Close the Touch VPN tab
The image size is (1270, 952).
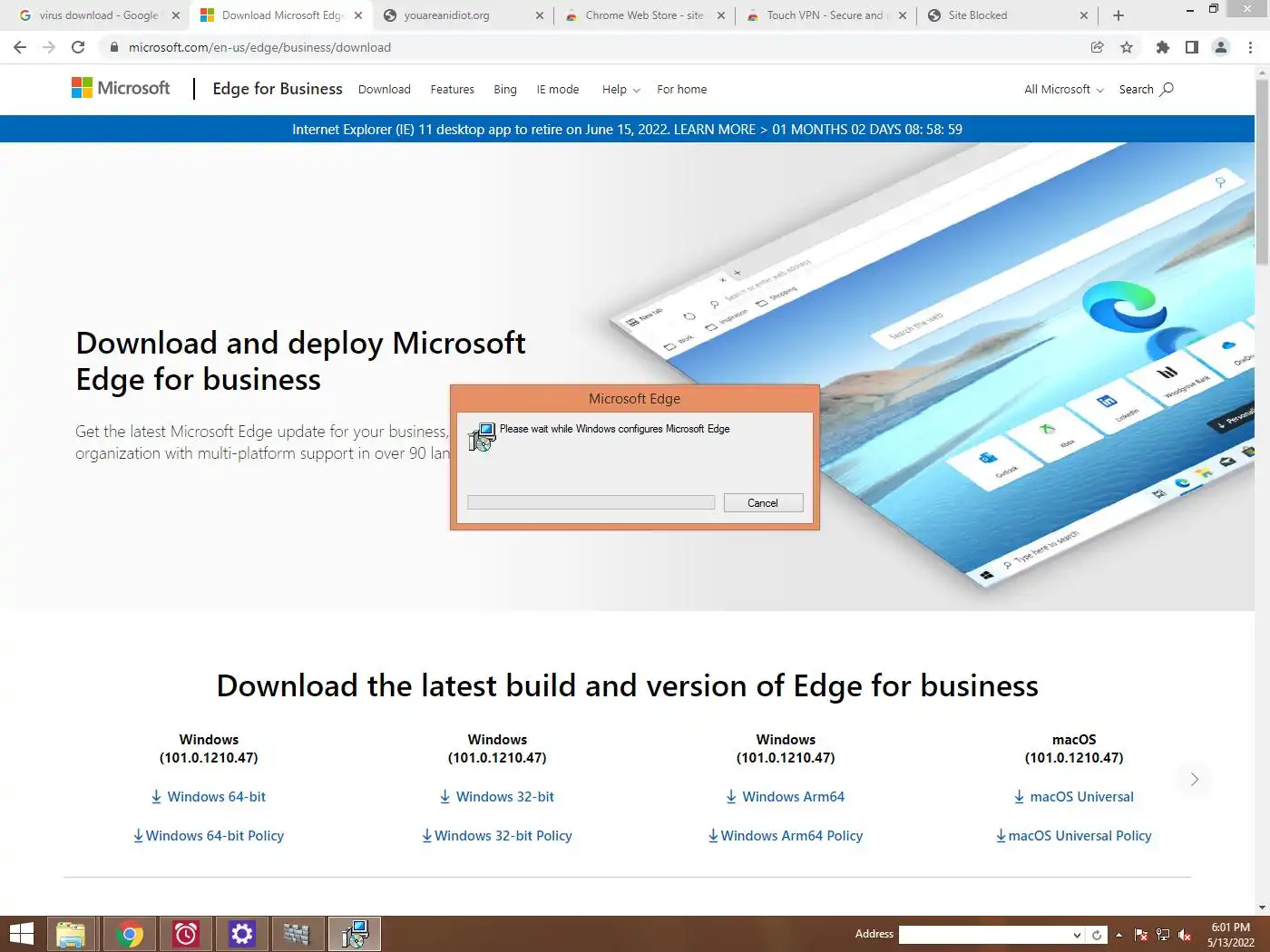(x=903, y=15)
